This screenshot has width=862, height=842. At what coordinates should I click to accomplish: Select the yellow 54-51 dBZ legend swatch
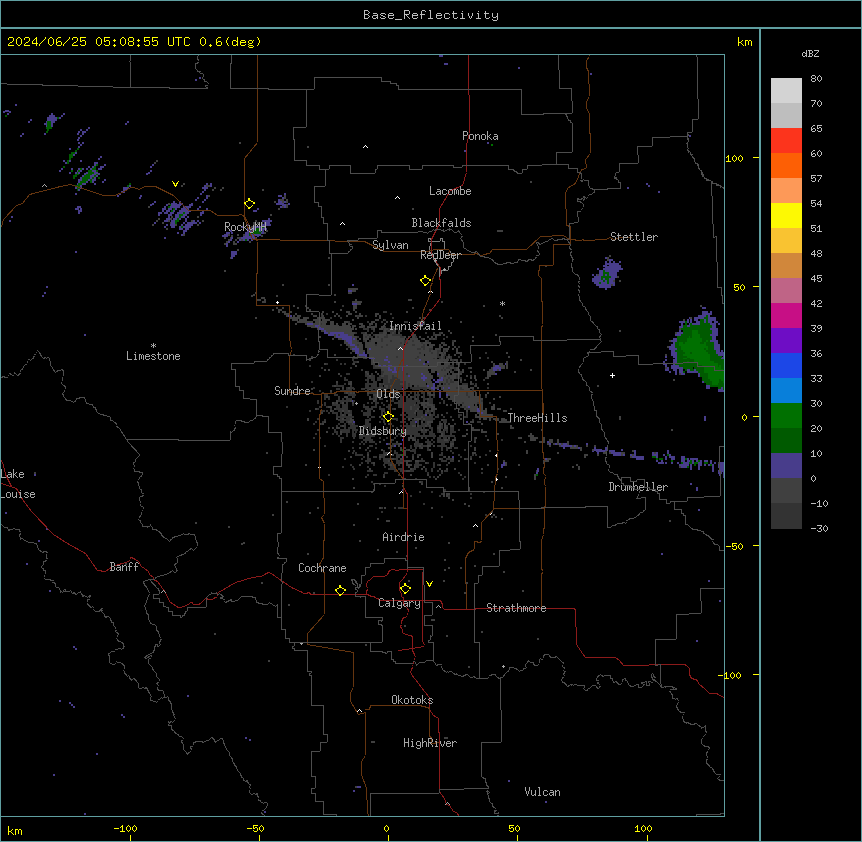pos(786,215)
